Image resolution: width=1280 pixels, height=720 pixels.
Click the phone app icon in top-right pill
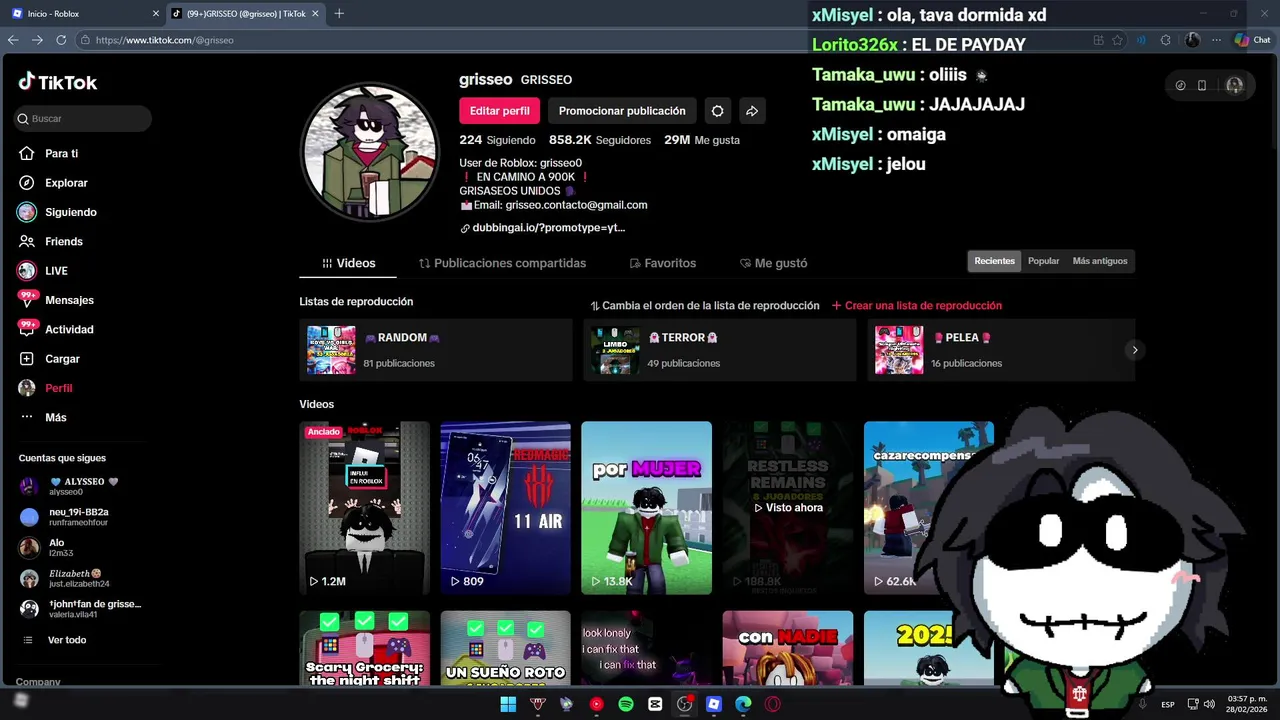coord(1202,86)
